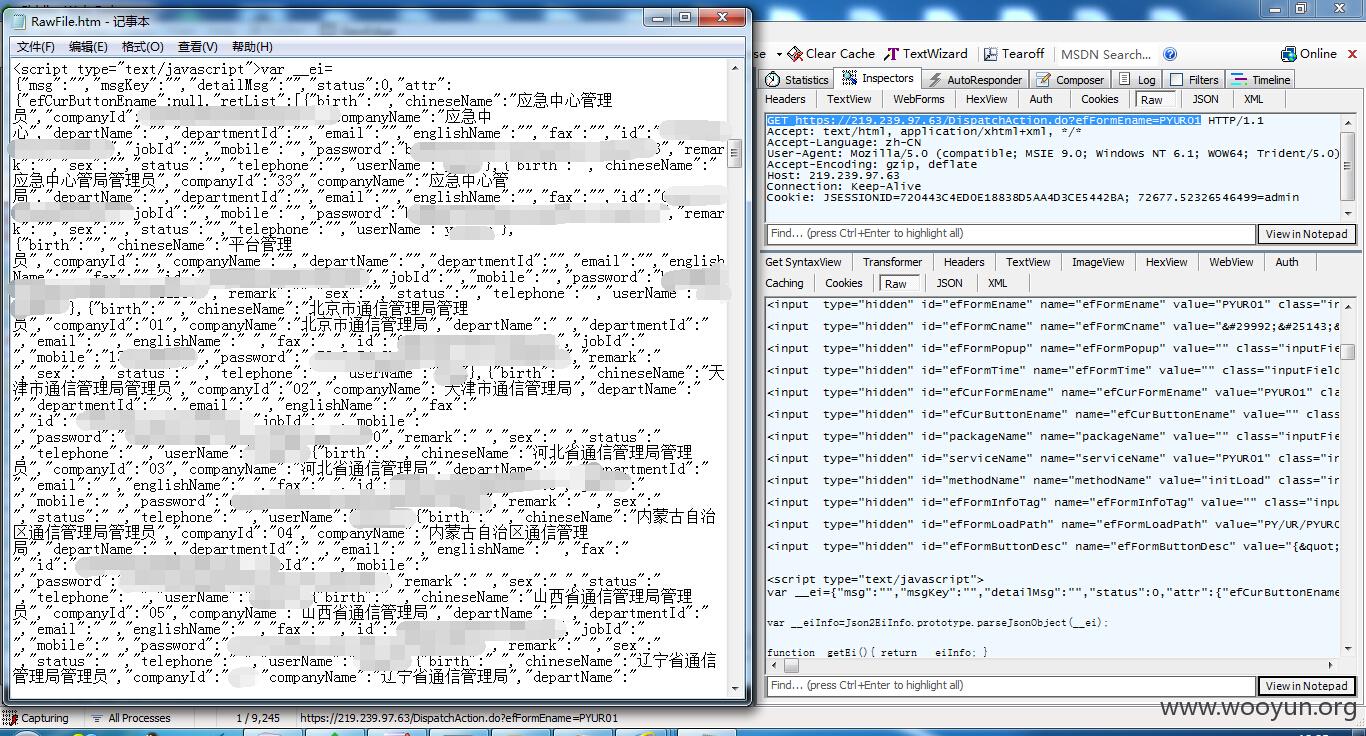Select request Auth inspector tab
The height and width of the screenshot is (736, 1366).
(1041, 99)
